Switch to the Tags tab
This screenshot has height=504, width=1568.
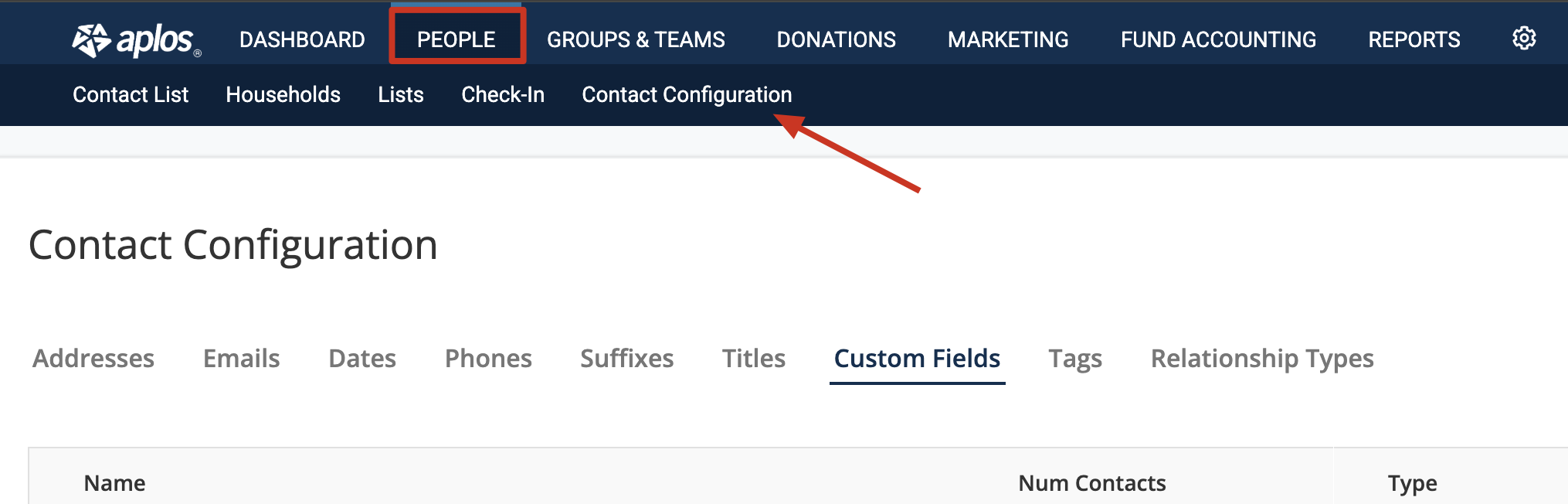click(1075, 359)
